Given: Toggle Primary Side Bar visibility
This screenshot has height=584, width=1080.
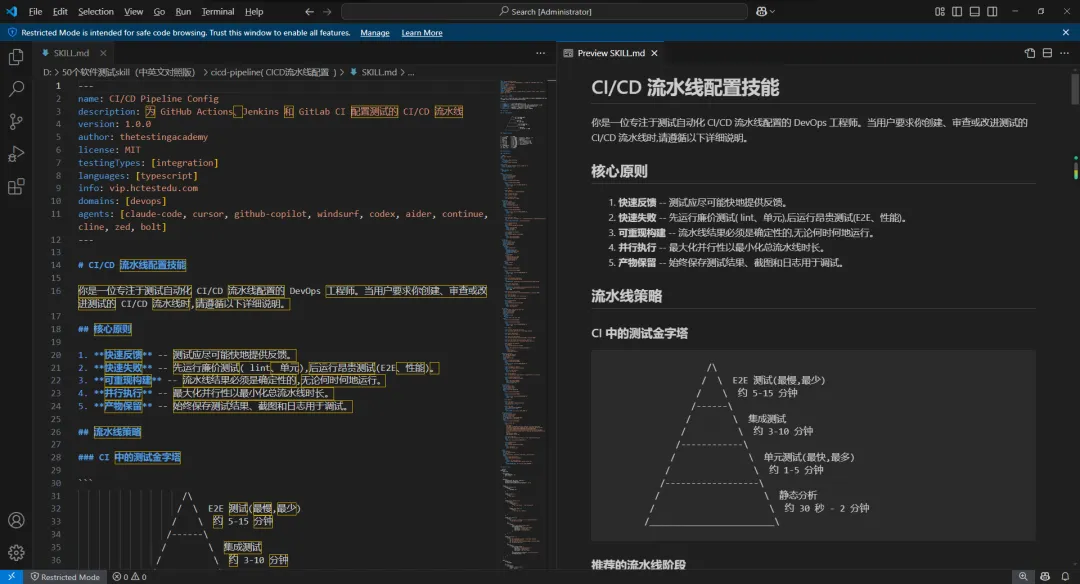Looking at the screenshot, I should pos(957,12).
